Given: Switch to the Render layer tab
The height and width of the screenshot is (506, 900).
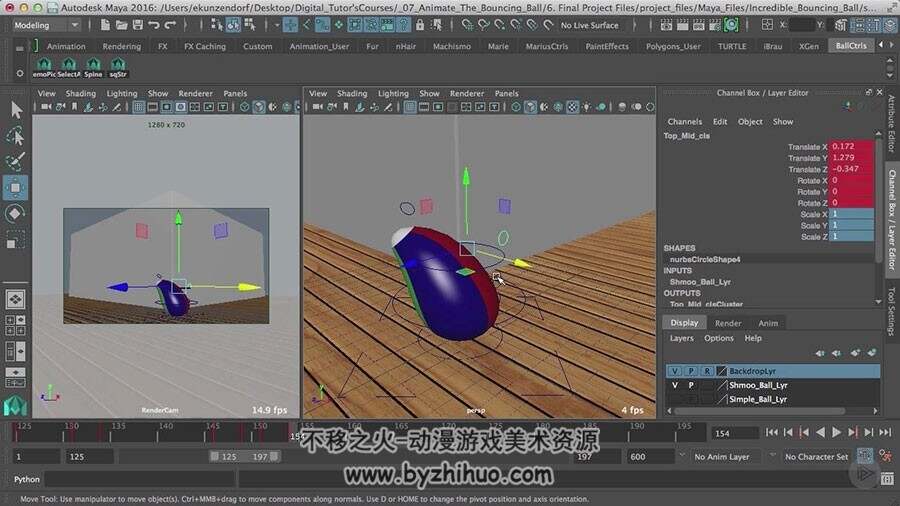Looking at the screenshot, I should [x=728, y=323].
